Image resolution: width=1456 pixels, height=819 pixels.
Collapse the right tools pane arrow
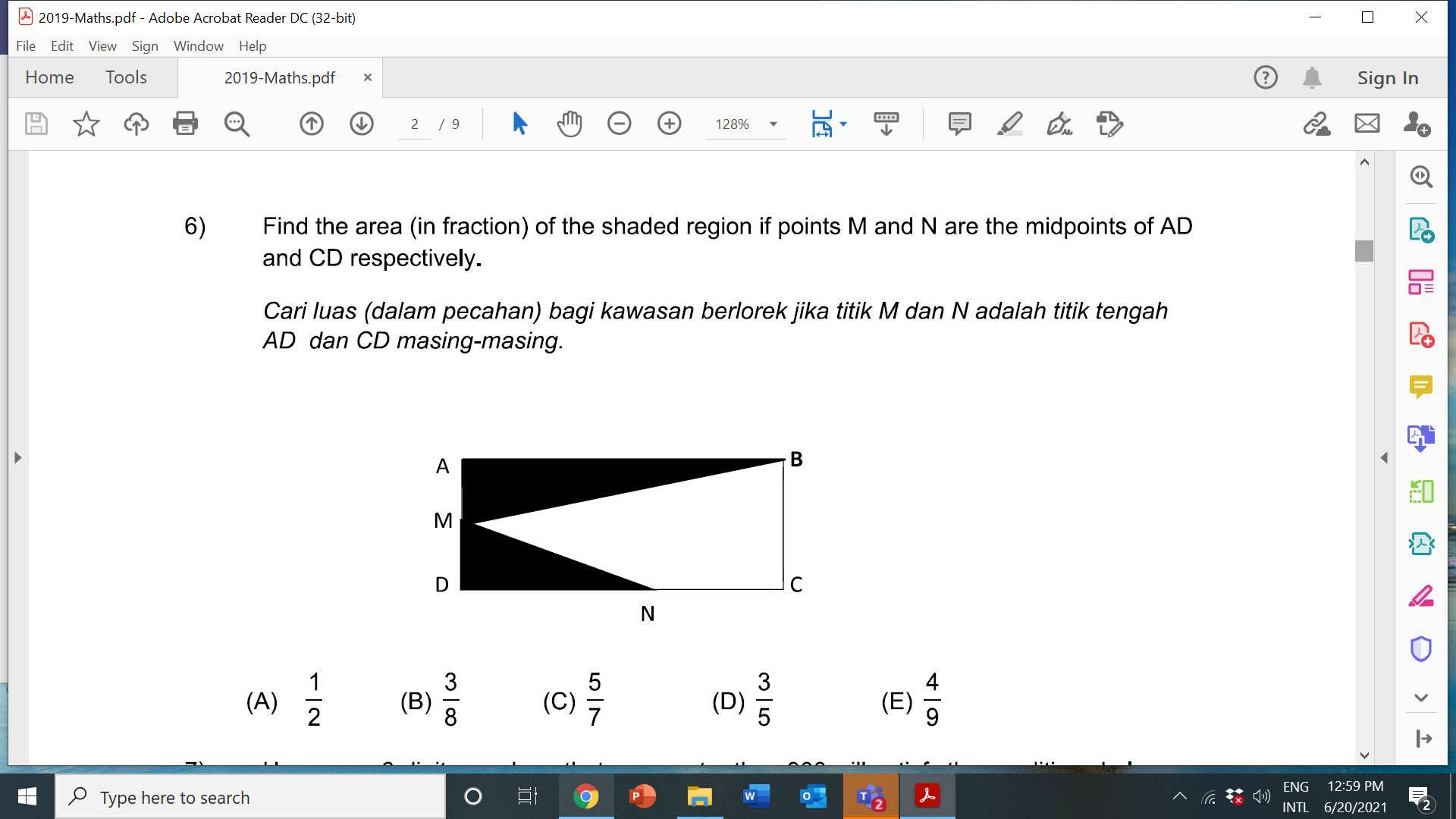coord(1384,457)
